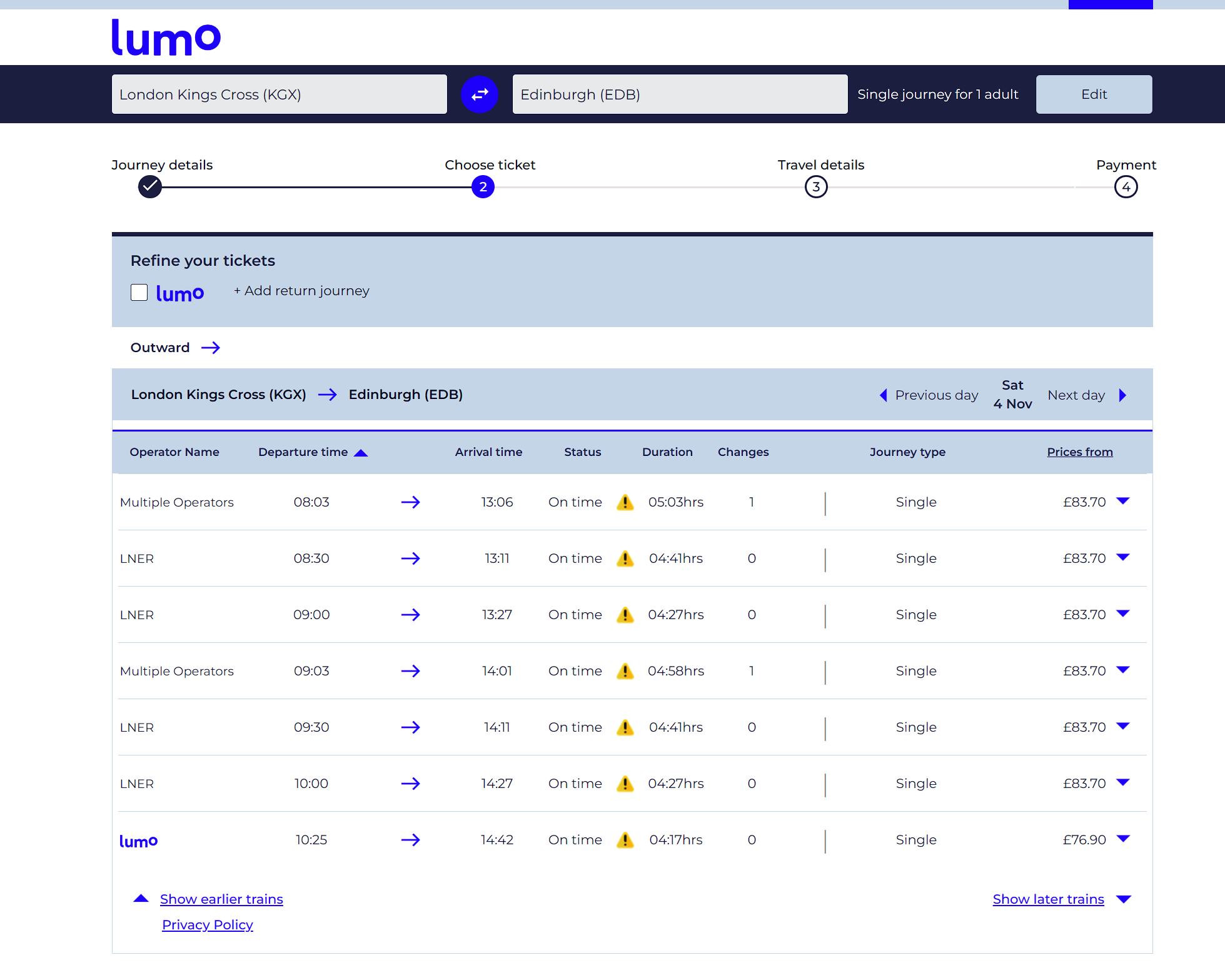Click the Edit journey button
The width and height of the screenshot is (1225, 980).
[x=1094, y=94]
